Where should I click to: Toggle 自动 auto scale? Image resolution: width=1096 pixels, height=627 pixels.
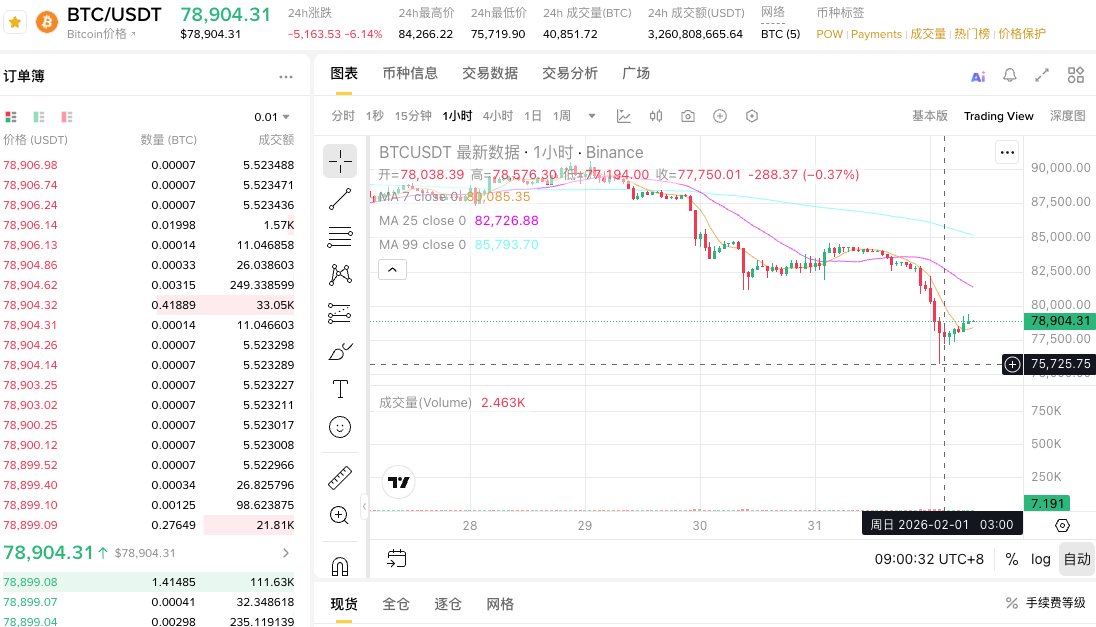(1076, 559)
